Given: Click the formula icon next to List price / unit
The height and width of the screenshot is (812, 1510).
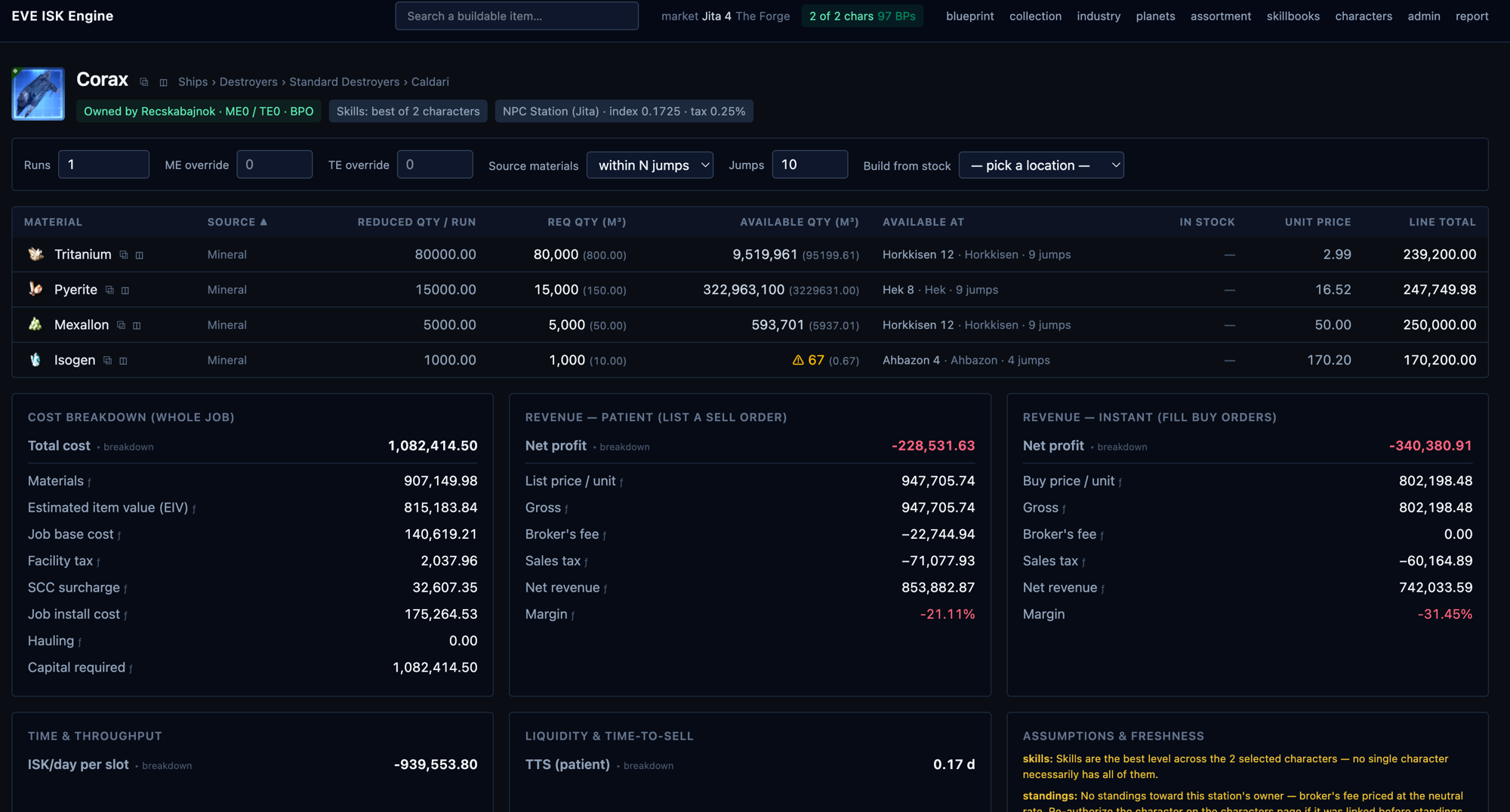Looking at the screenshot, I should click(621, 482).
